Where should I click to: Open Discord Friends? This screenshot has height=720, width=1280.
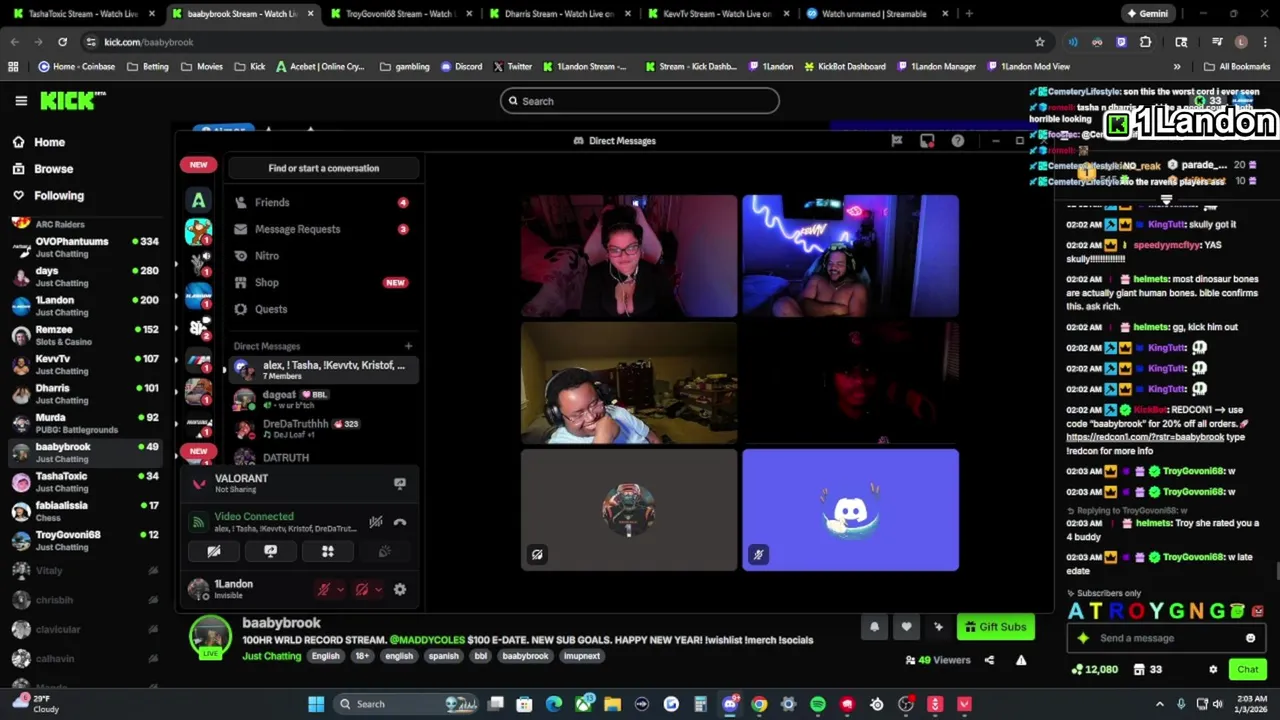pos(322,202)
